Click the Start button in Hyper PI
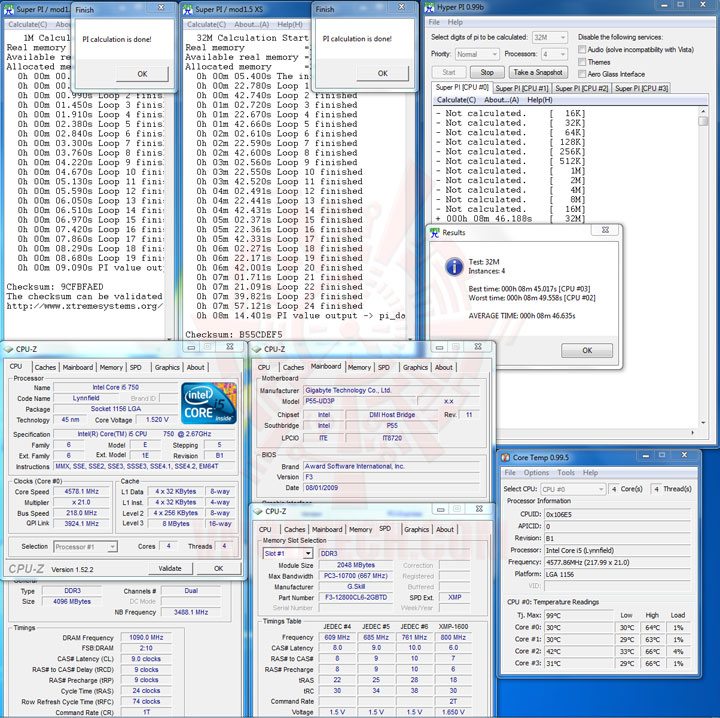The image size is (720, 718). pyautogui.click(x=449, y=73)
